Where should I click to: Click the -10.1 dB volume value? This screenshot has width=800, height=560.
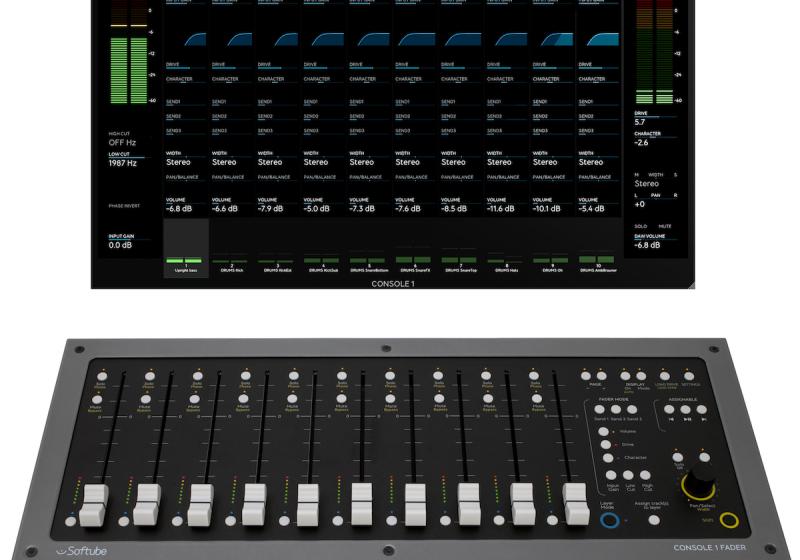point(546,209)
